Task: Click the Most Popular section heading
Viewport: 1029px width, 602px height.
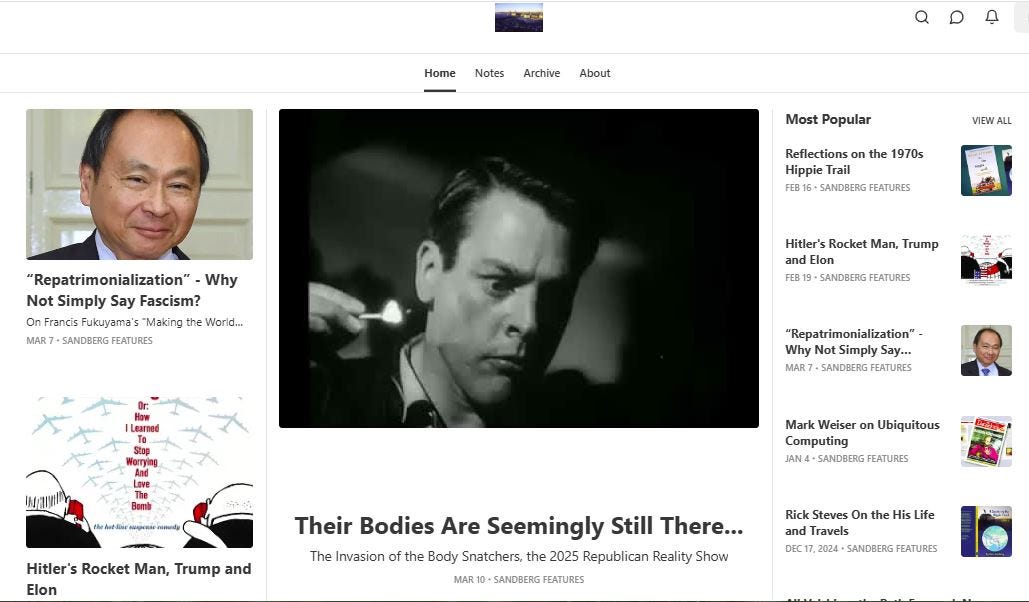Action: [828, 119]
